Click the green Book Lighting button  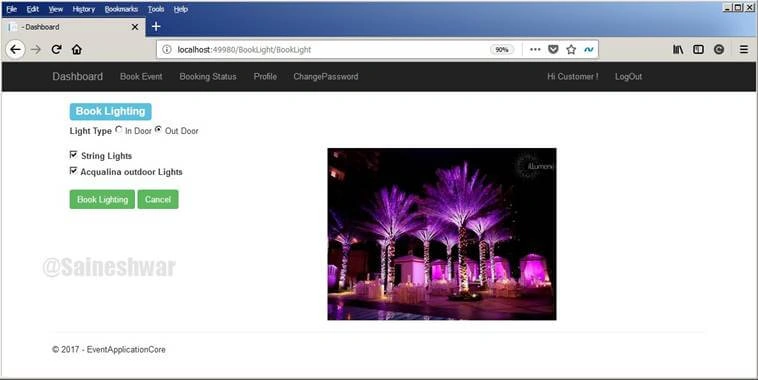click(x=102, y=199)
